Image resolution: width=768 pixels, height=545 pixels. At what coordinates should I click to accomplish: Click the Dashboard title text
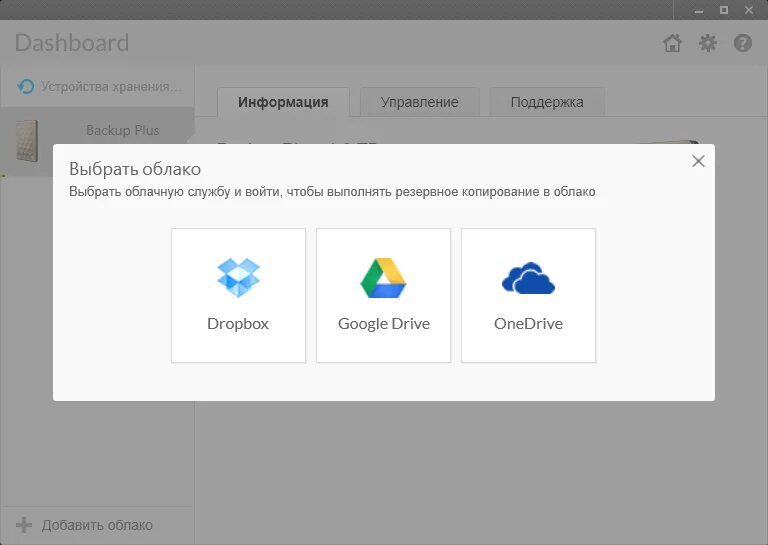[x=72, y=43]
